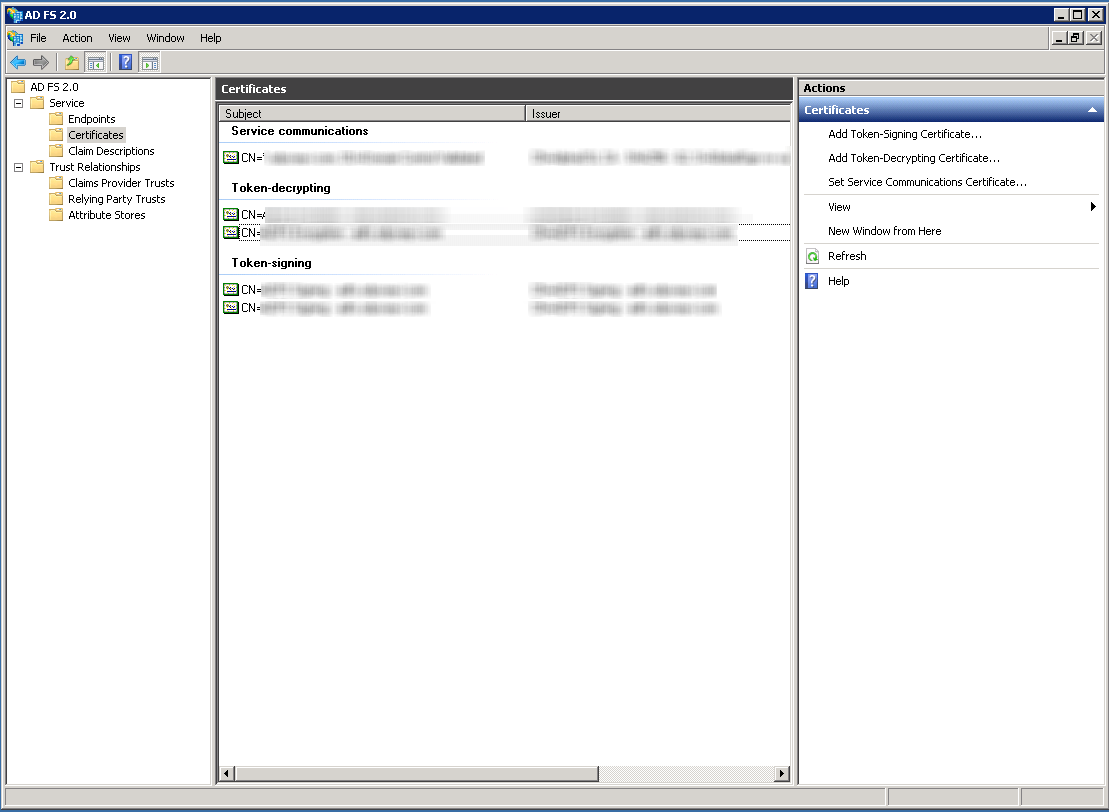Click Add Token-Decrypting Certificate link
The image size is (1109, 812).
point(914,158)
